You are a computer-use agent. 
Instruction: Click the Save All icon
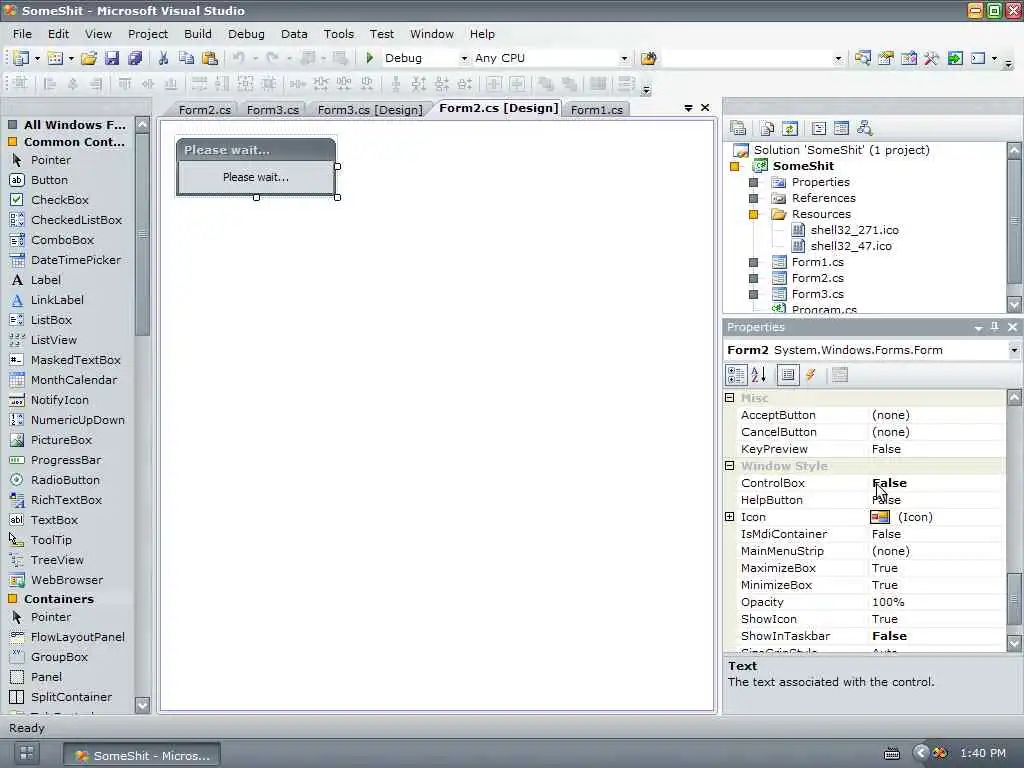pos(135,58)
